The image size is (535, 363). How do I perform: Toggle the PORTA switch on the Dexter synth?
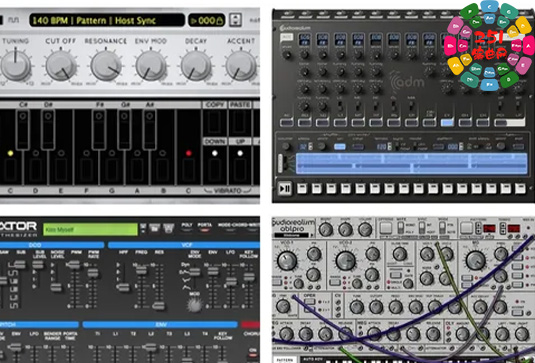[x=204, y=231]
